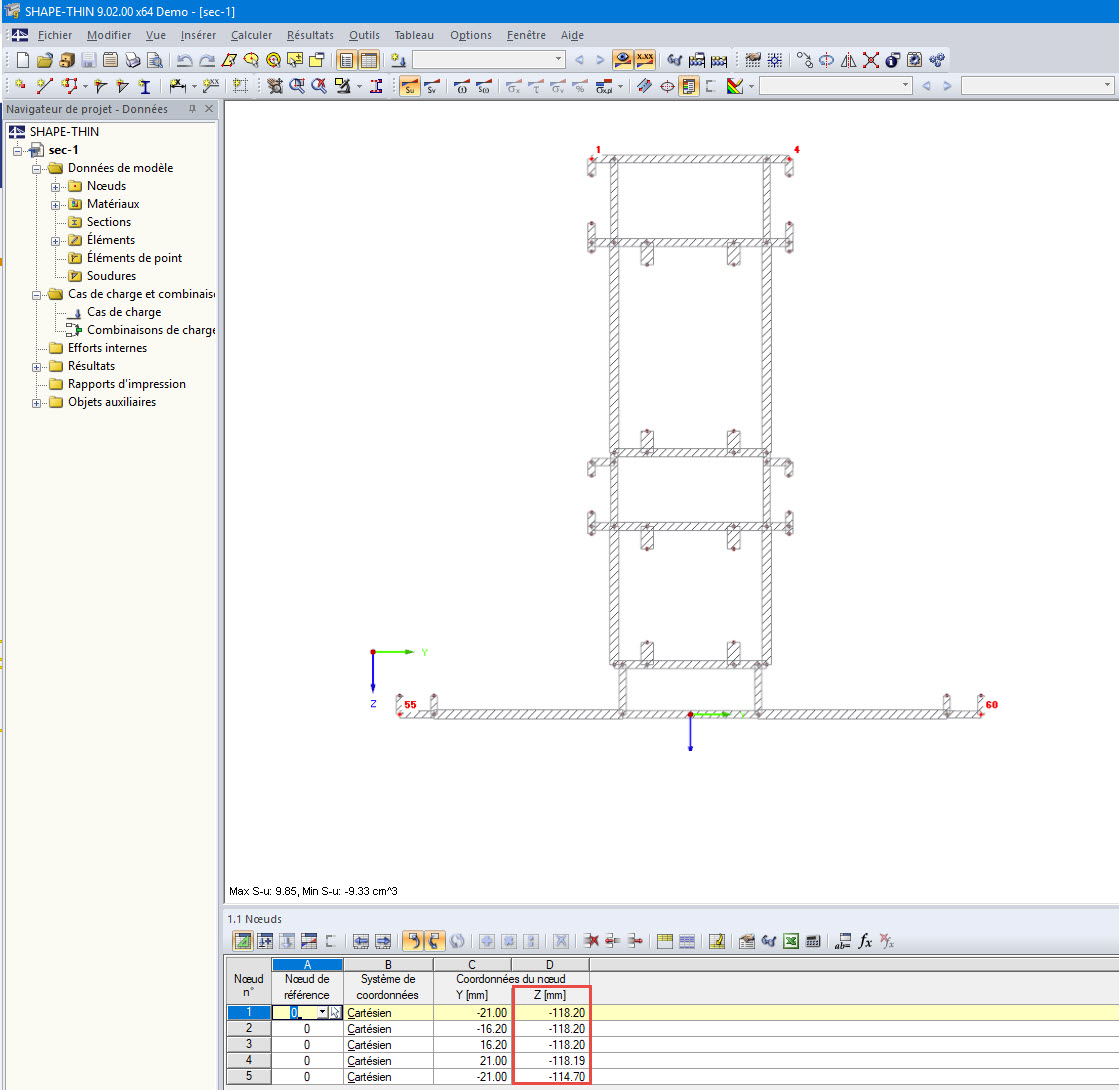Click the delete row icon in table toolbar

click(x=591, y=941)
